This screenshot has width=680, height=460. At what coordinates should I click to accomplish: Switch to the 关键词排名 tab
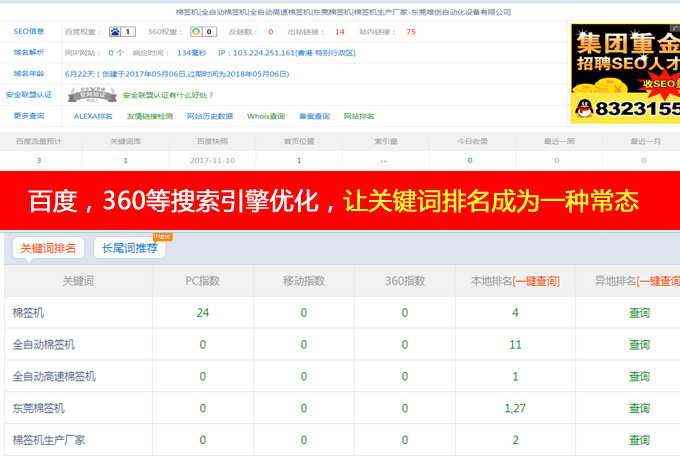[x=48, y=247]
